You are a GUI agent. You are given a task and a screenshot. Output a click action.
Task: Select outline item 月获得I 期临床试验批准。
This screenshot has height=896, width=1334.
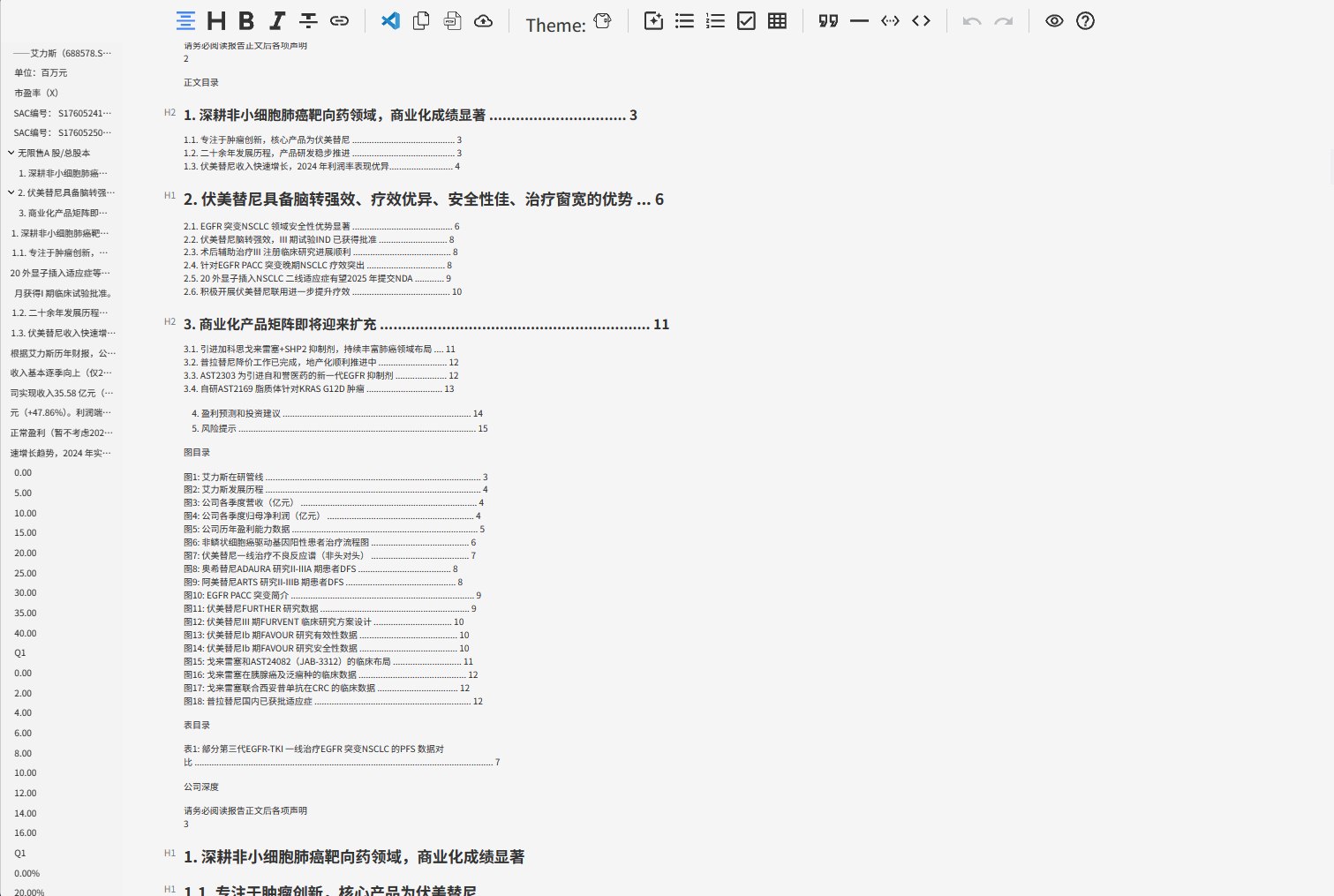pyautogui.click(x=64, y=293)
